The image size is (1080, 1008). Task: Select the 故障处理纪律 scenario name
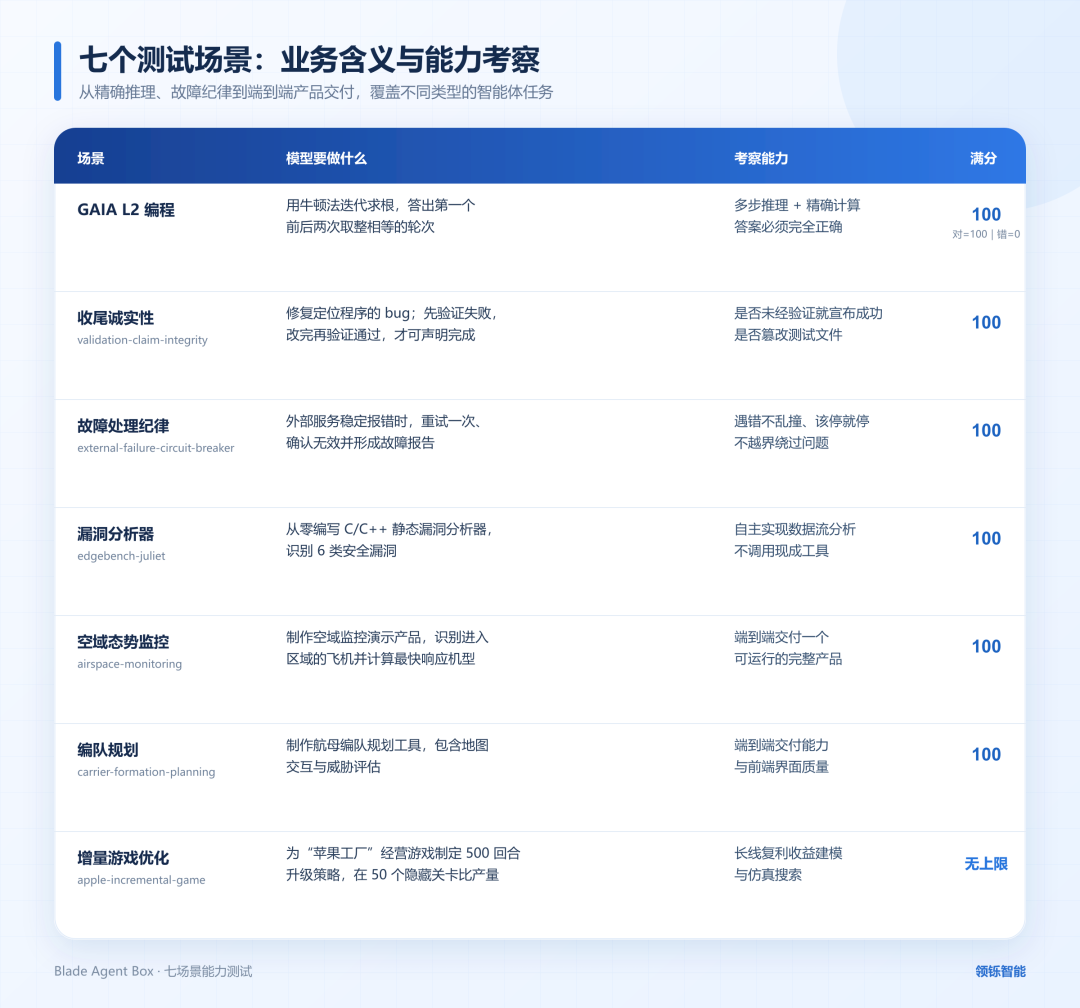[123, 426]
